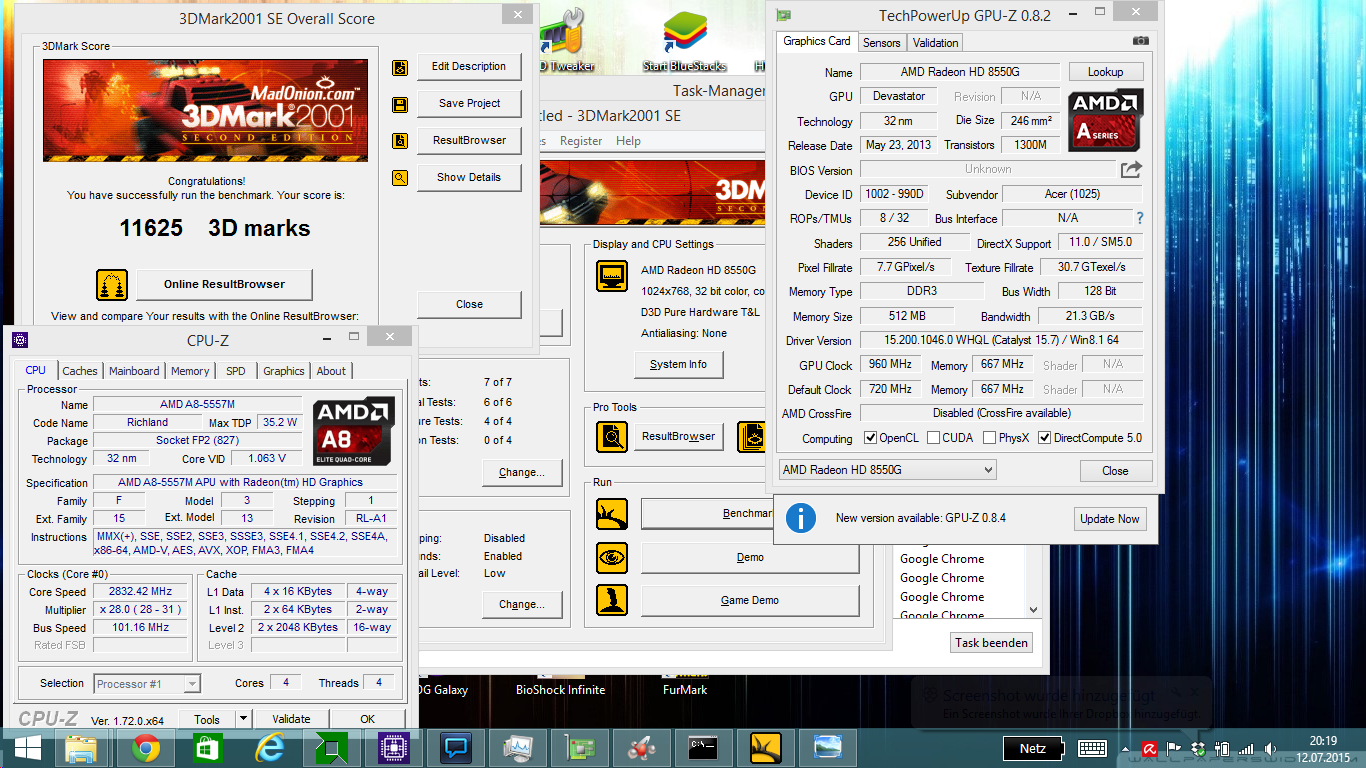Open Command Prompt from the taskbar
1366x768 pixels.
(x=704, y=748)
